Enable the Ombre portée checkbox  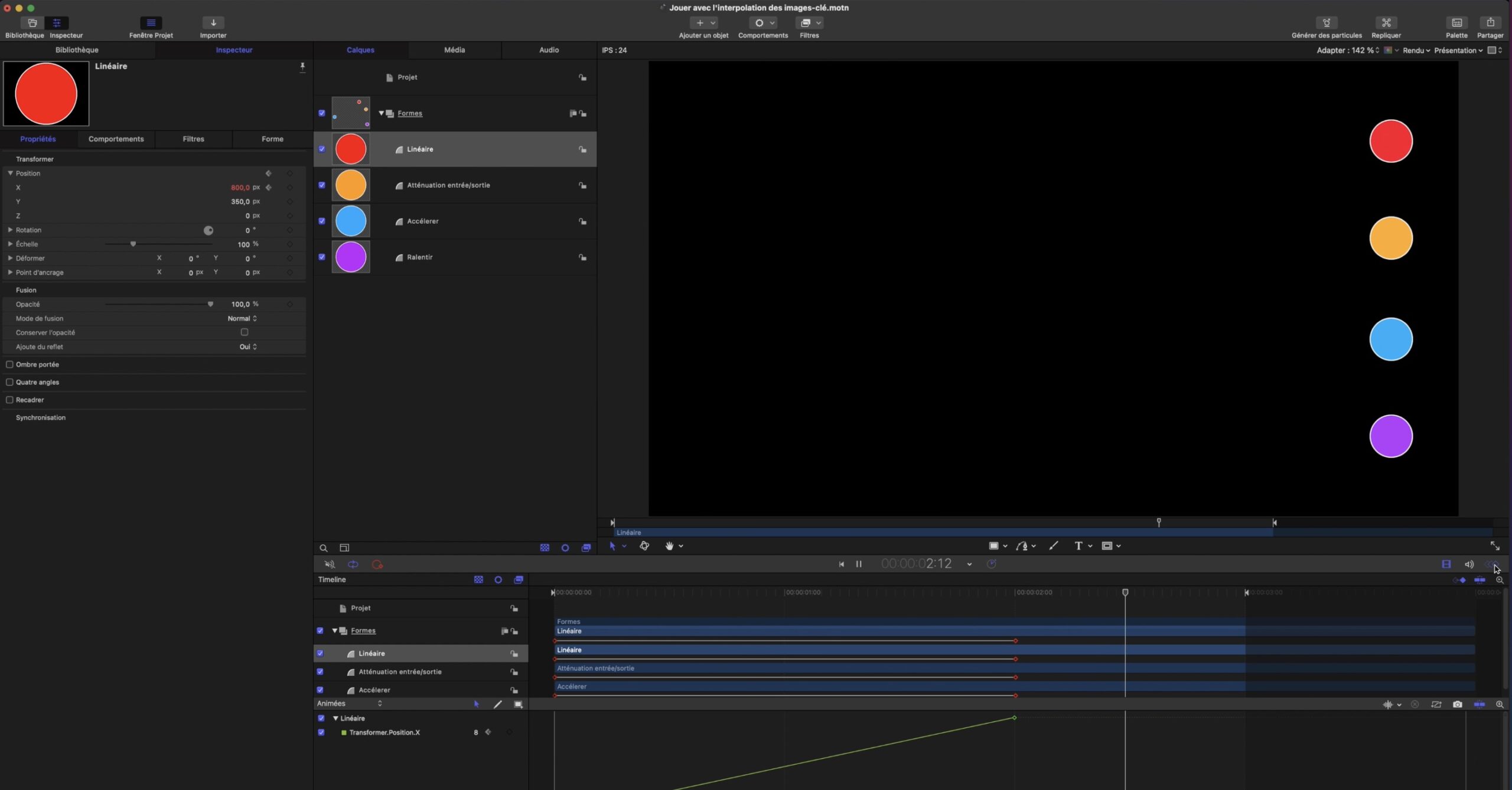pyautogui.click(x=9, y=365)
